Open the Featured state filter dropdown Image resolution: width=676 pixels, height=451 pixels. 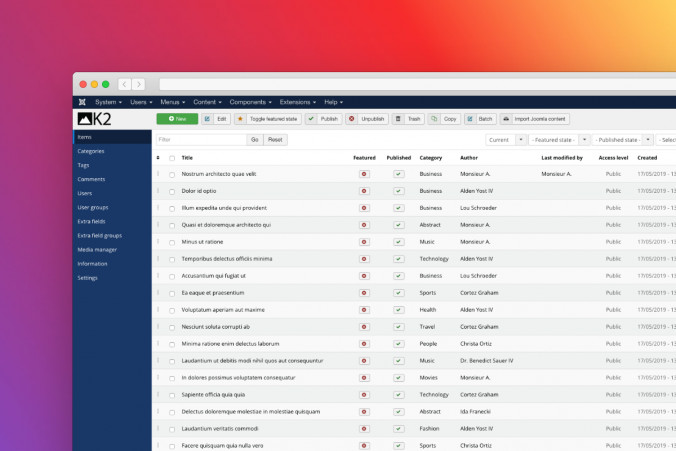(x=559, y=140)
